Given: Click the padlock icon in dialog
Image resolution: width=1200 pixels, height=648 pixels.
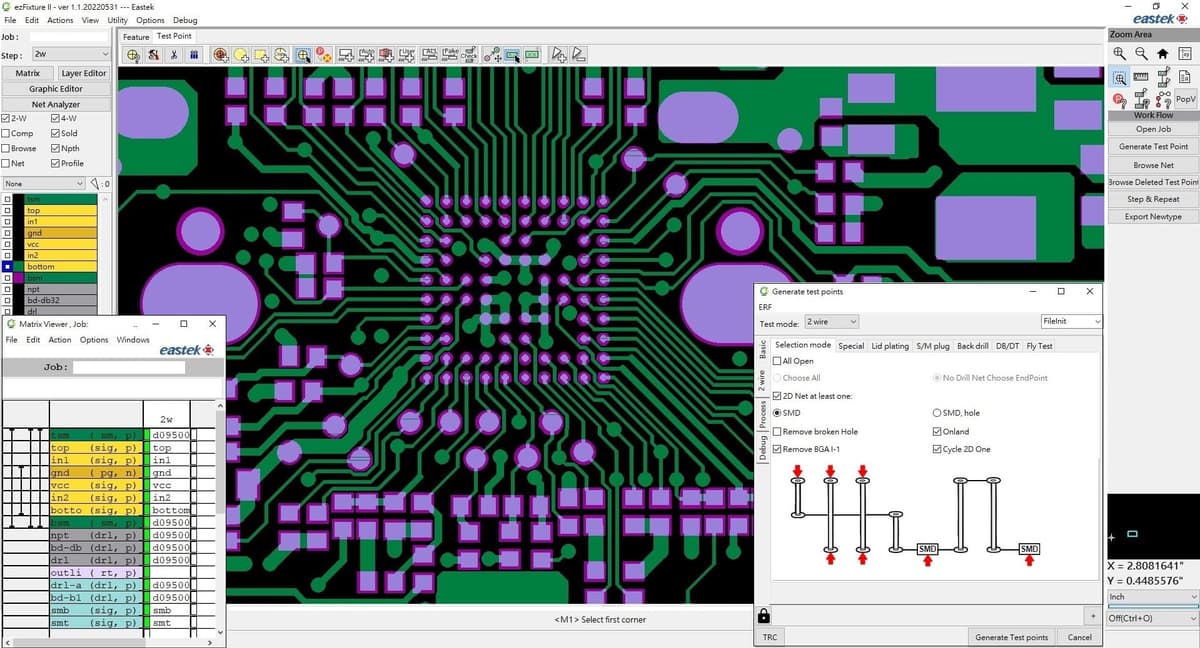Looking at the screenshot, I should tap(764, 615).
